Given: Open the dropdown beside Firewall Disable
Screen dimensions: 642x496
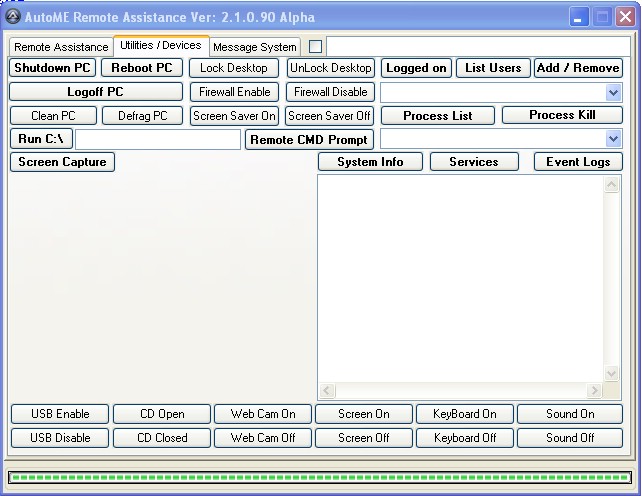Looking at the screenshot, I should coord(613,92).
